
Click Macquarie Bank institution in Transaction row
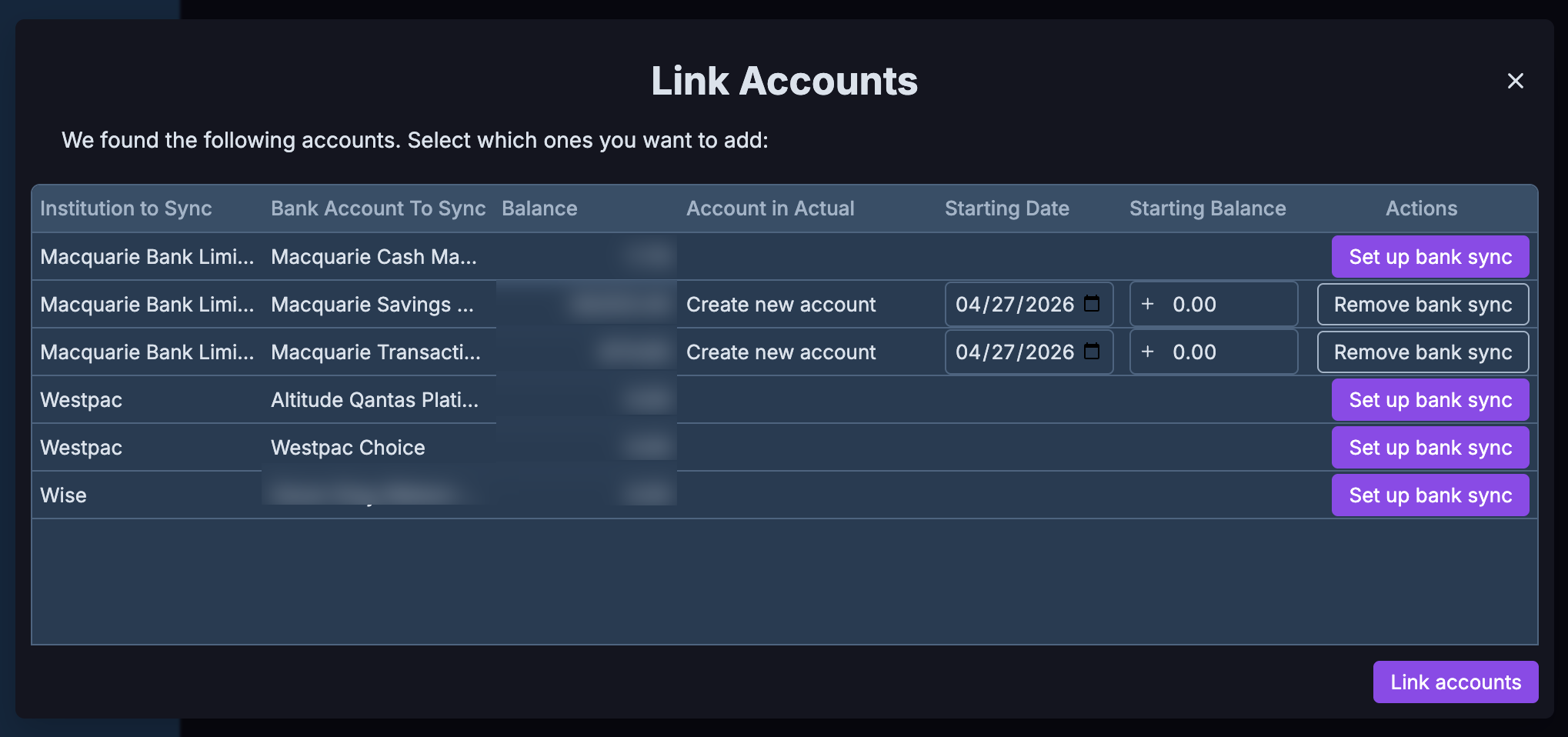147,352
